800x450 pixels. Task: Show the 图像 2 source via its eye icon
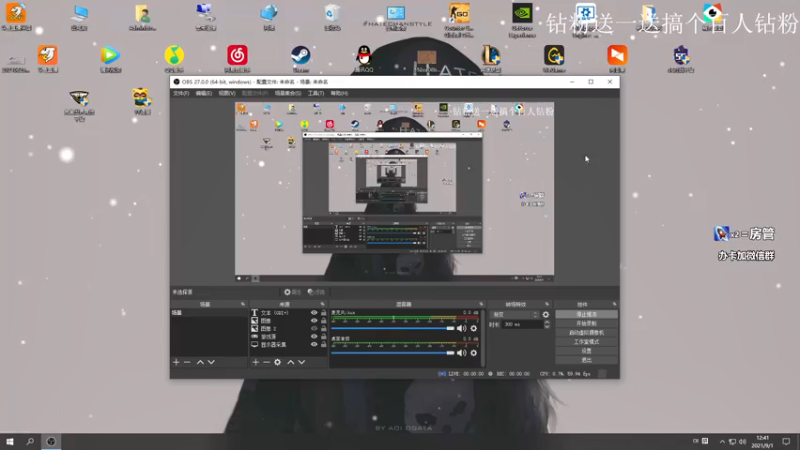[314, 329]
